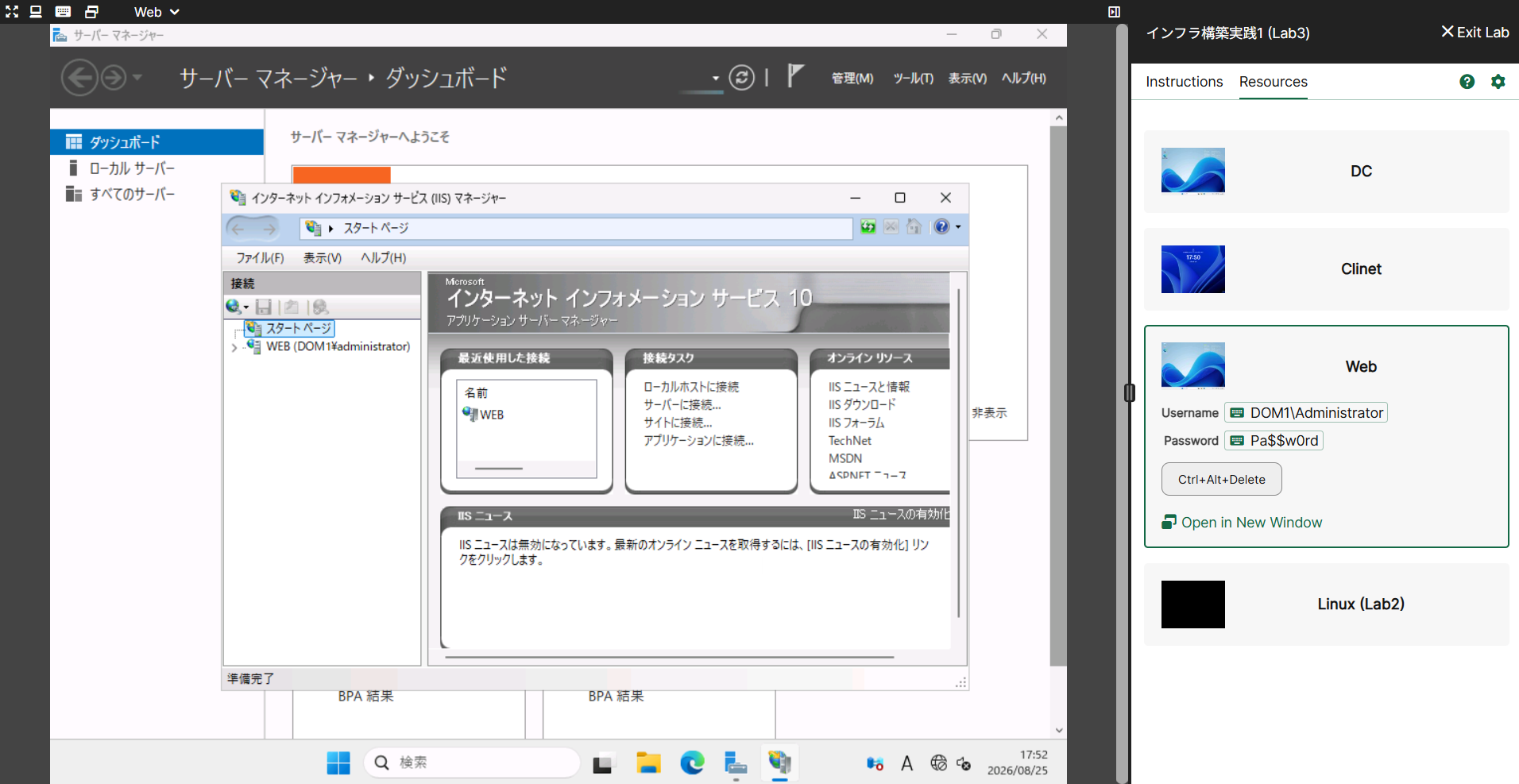Open Server Manager notifications flag

[x=794, y=76]
